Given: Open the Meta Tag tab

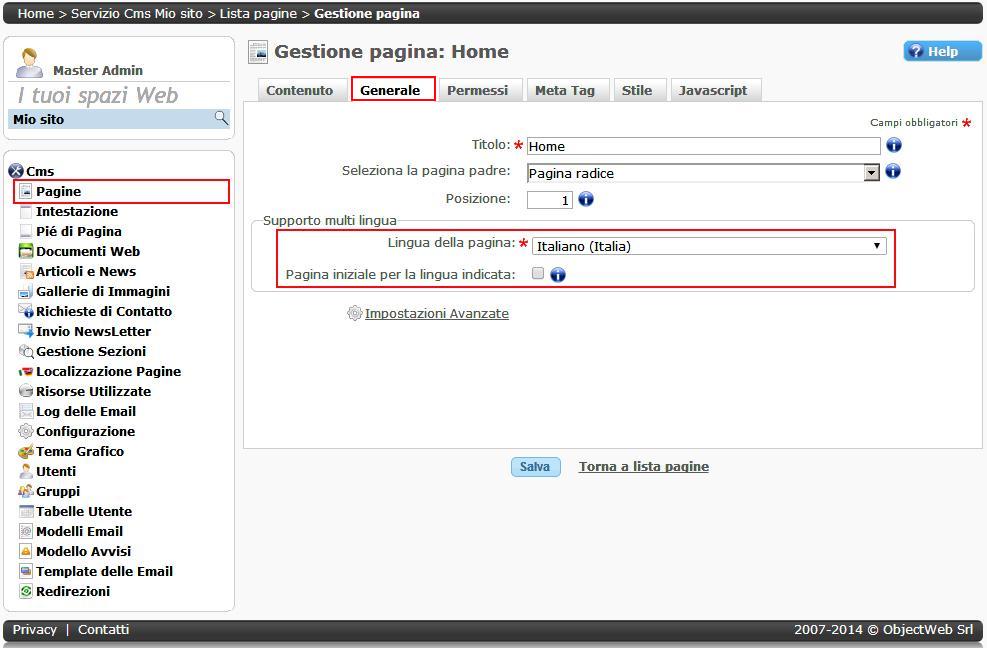Looking at the screenshot, I should click(564, 90).
